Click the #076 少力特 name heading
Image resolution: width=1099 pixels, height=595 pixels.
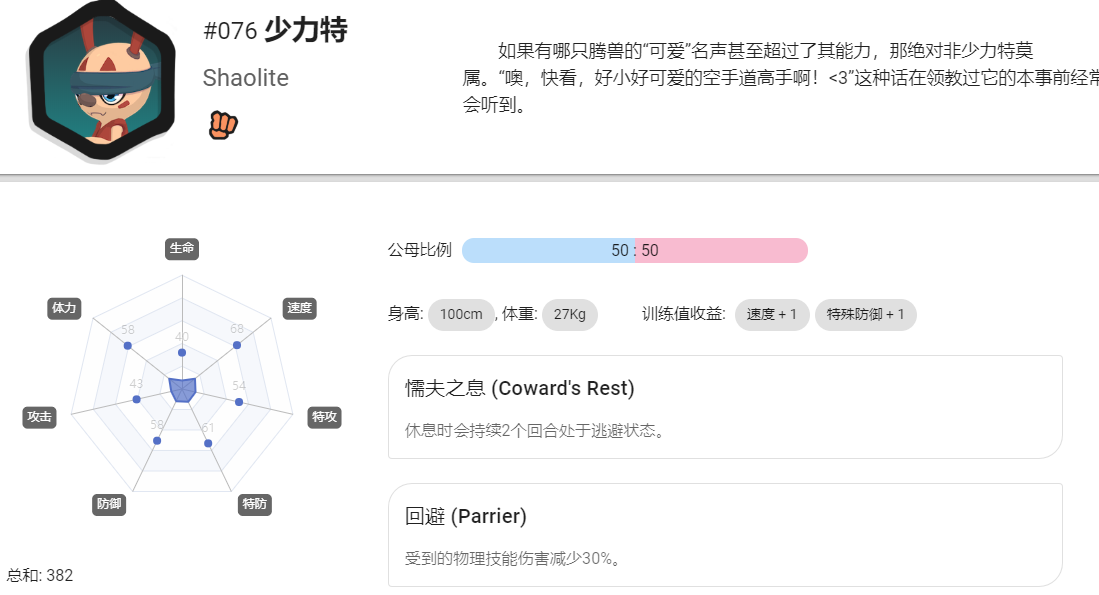pyautogui.click(x=275, y=30)
